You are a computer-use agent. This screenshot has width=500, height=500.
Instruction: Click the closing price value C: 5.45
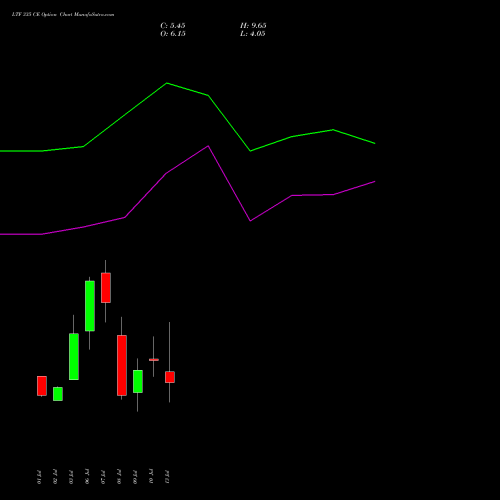173,26
